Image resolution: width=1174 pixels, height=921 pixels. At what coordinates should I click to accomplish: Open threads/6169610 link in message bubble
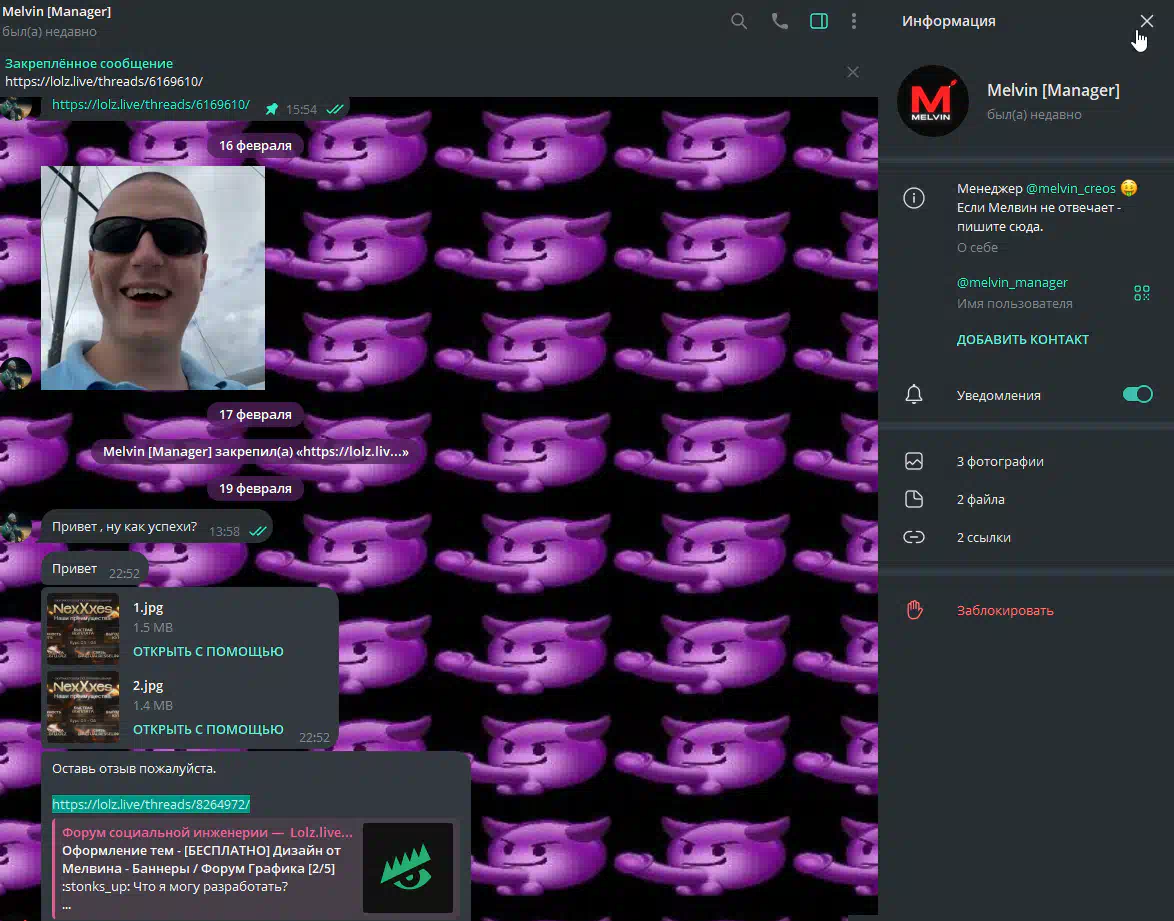tap(150, 105)
